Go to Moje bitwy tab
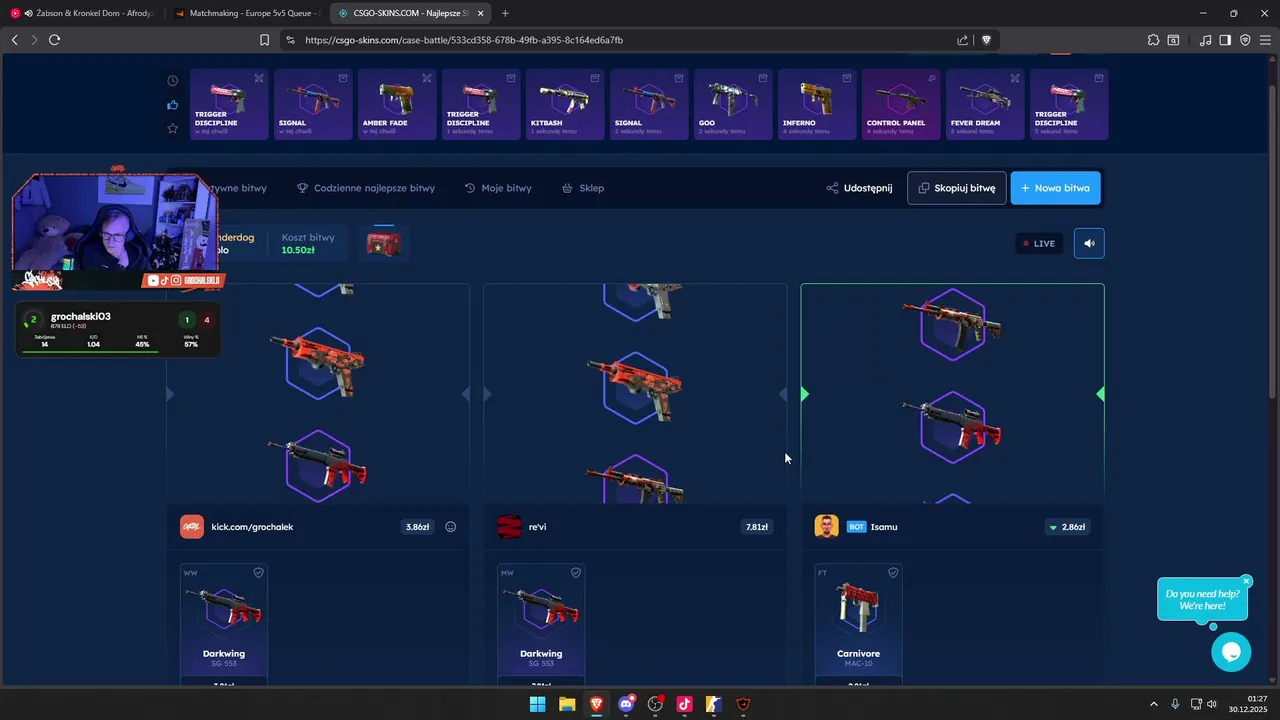 coord(498,188)
